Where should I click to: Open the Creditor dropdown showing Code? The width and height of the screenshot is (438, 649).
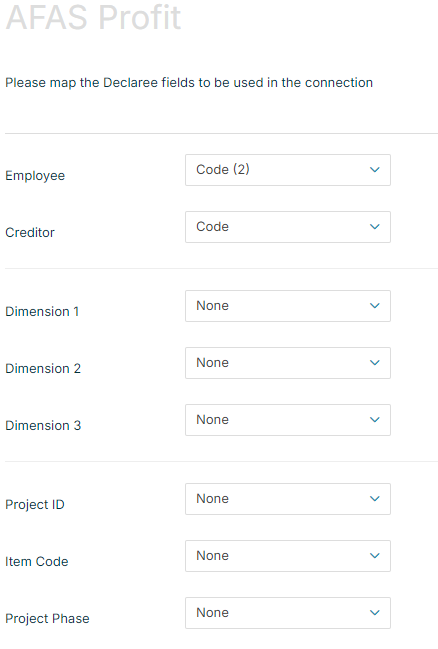pos(288,227)
